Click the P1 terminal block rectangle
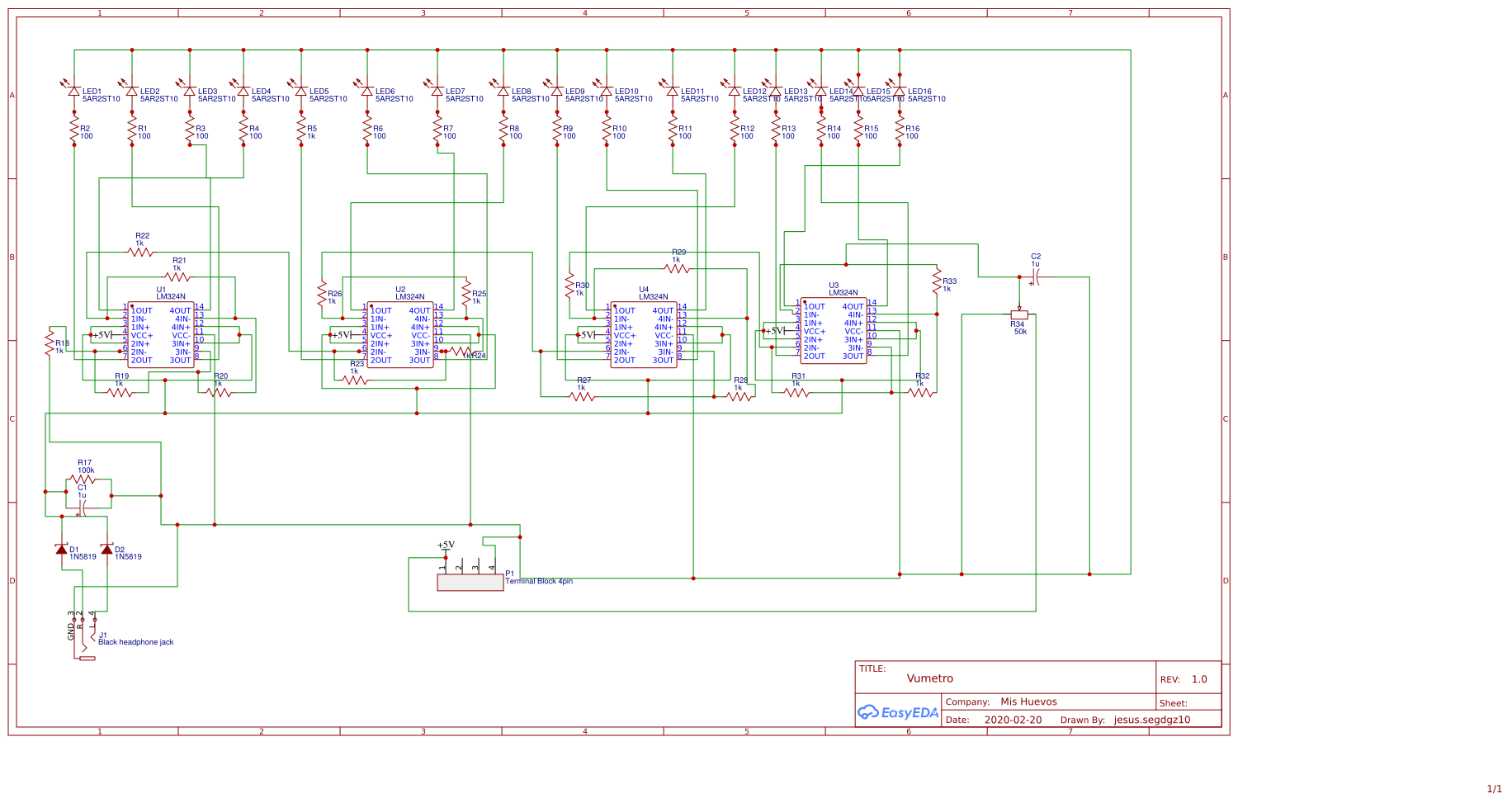Viewport: 1512px width, 803px height. tap(470, 583)
